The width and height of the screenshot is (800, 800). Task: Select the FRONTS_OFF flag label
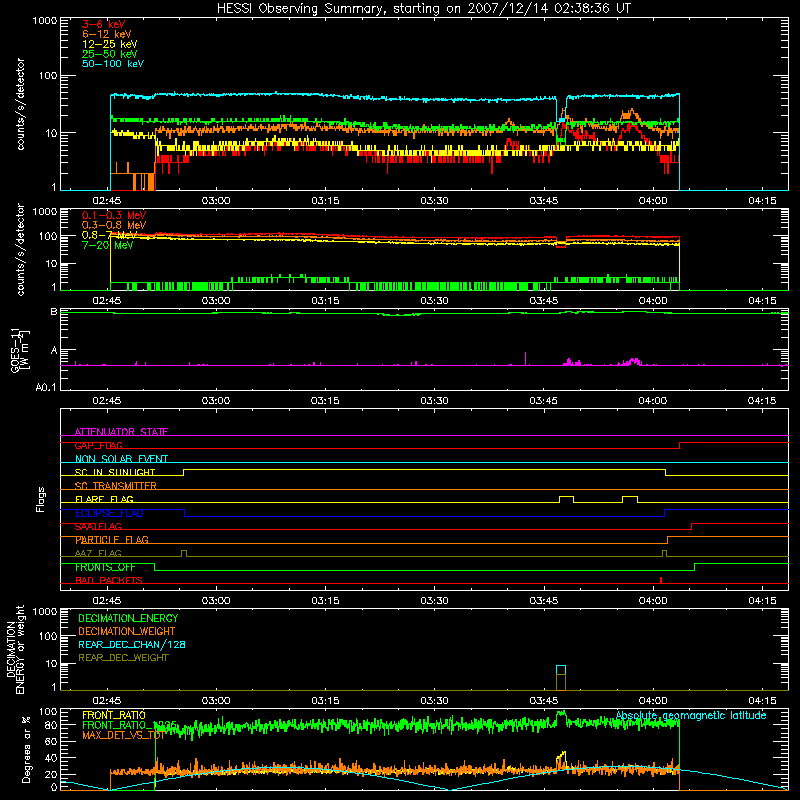105,567
